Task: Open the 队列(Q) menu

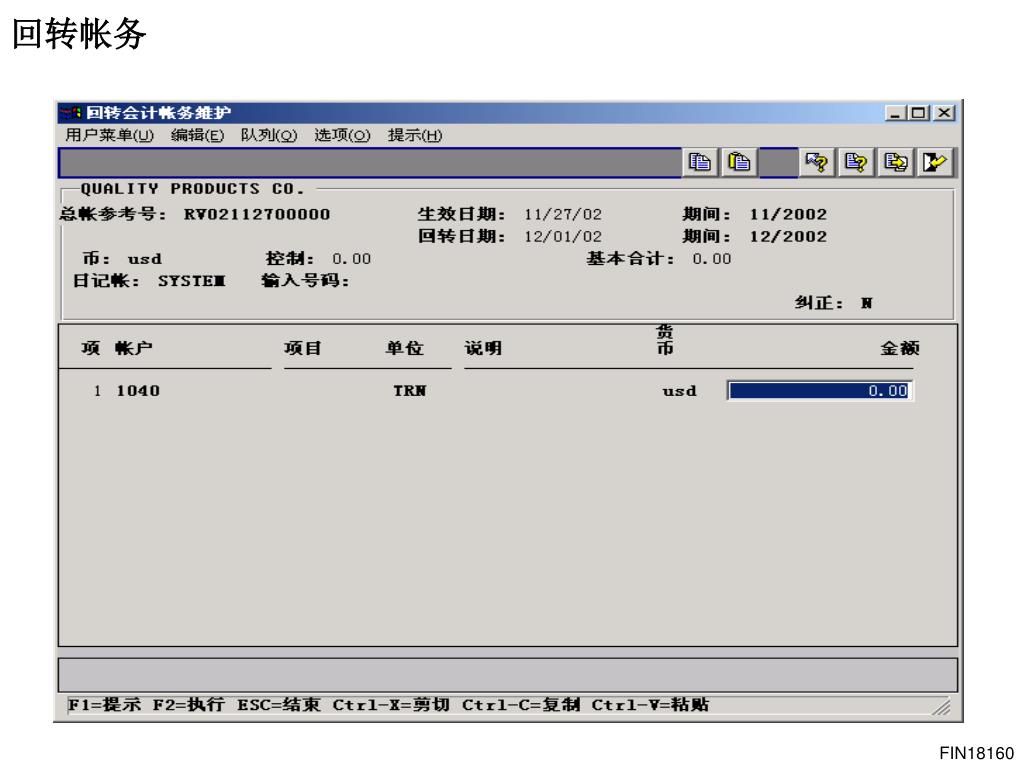Action: [268, 136]
